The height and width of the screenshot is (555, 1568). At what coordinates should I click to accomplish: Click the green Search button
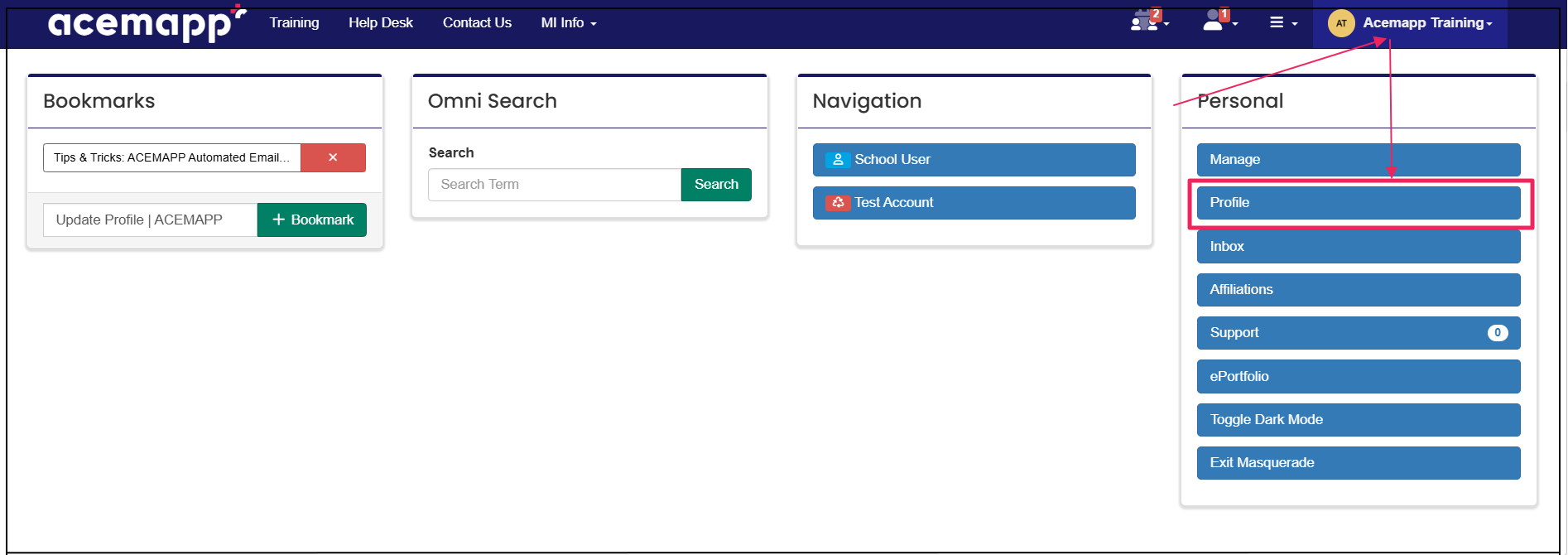coord(716,185)
